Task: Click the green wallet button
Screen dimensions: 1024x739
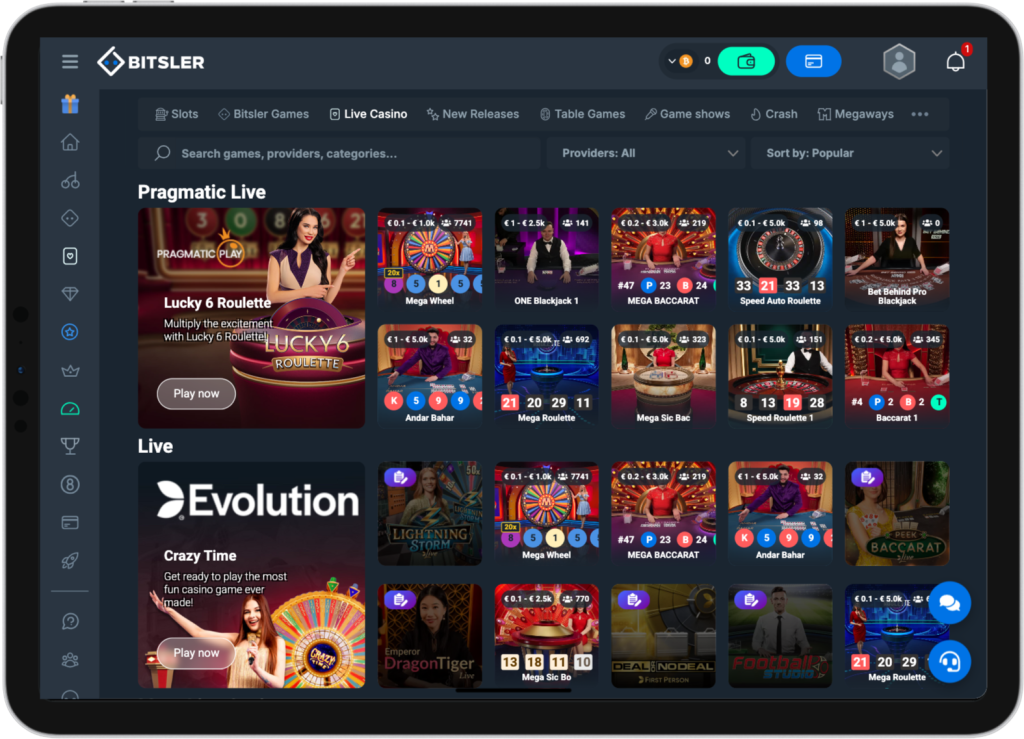Action: 746,62
